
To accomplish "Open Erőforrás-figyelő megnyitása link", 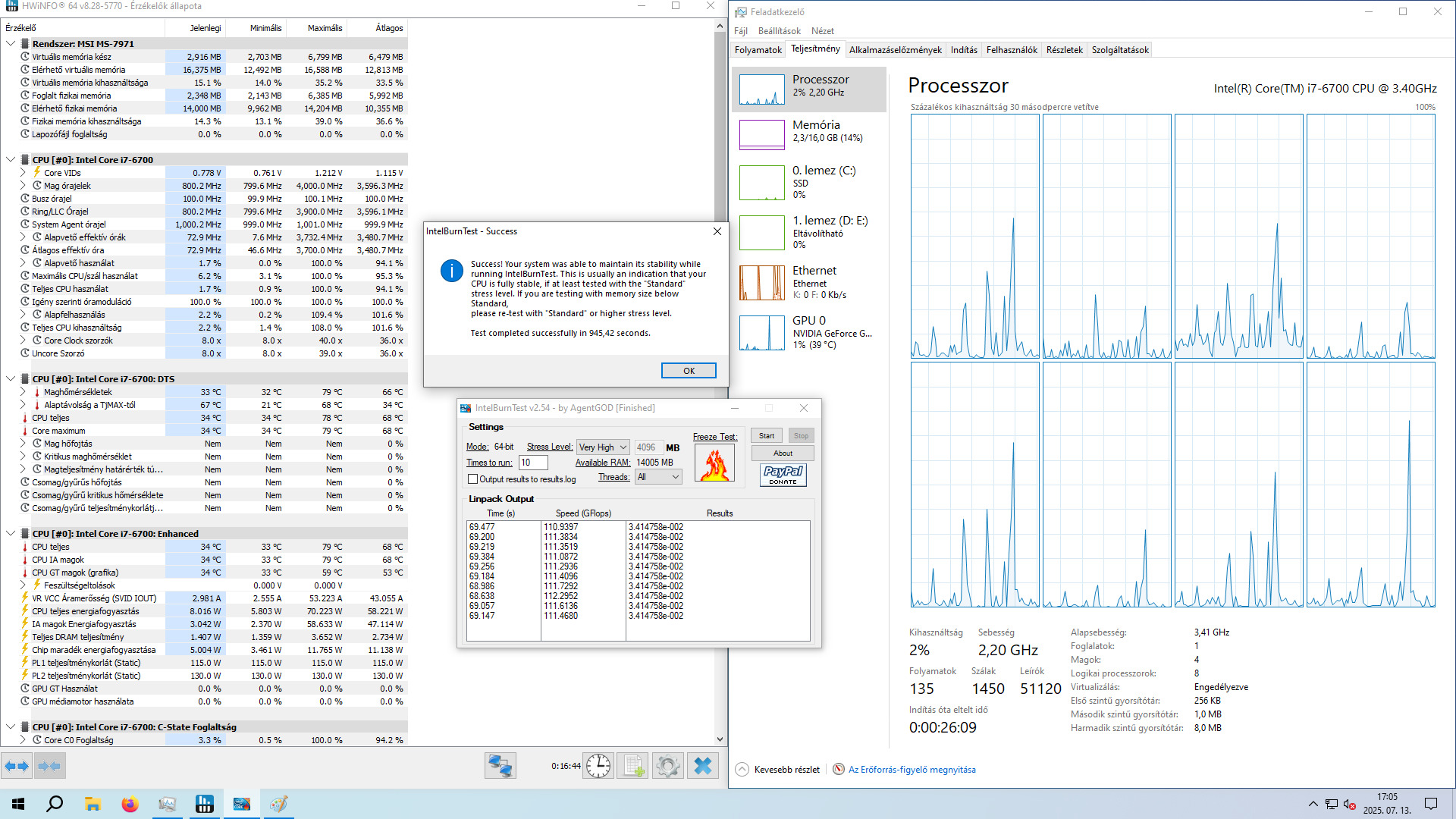I will click(x=912, y=770).
